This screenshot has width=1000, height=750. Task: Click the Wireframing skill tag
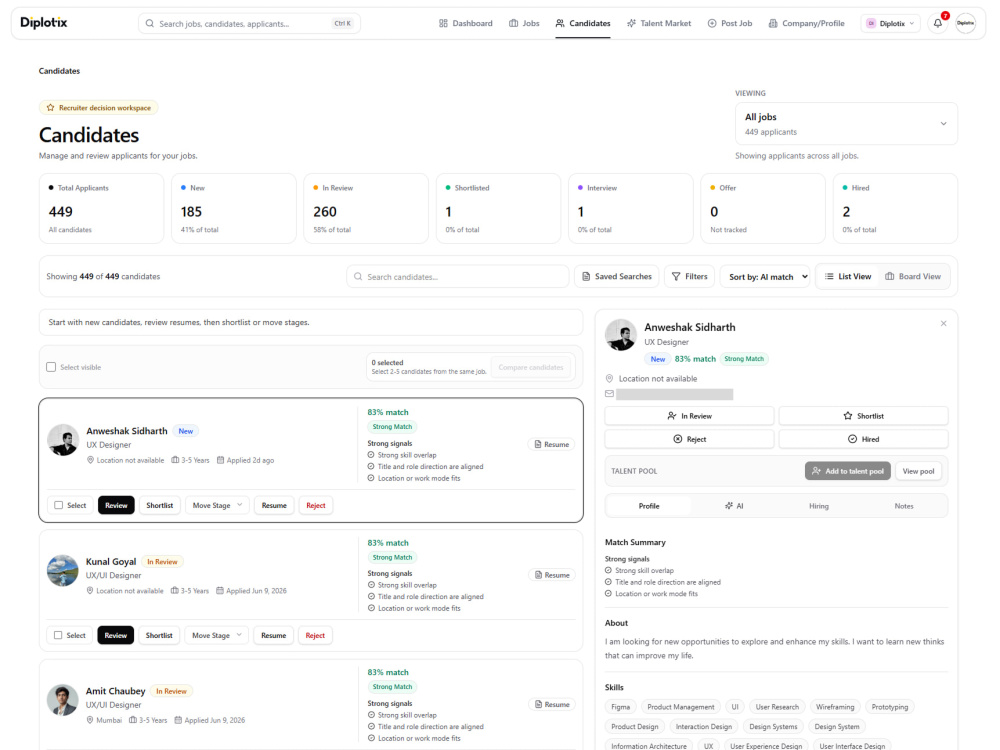point(835,707)
